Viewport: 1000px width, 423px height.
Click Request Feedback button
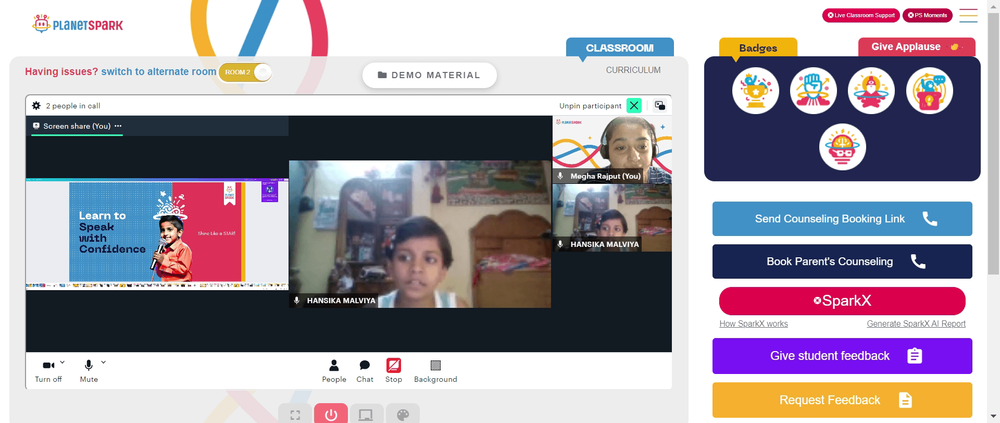coord(842,400)
